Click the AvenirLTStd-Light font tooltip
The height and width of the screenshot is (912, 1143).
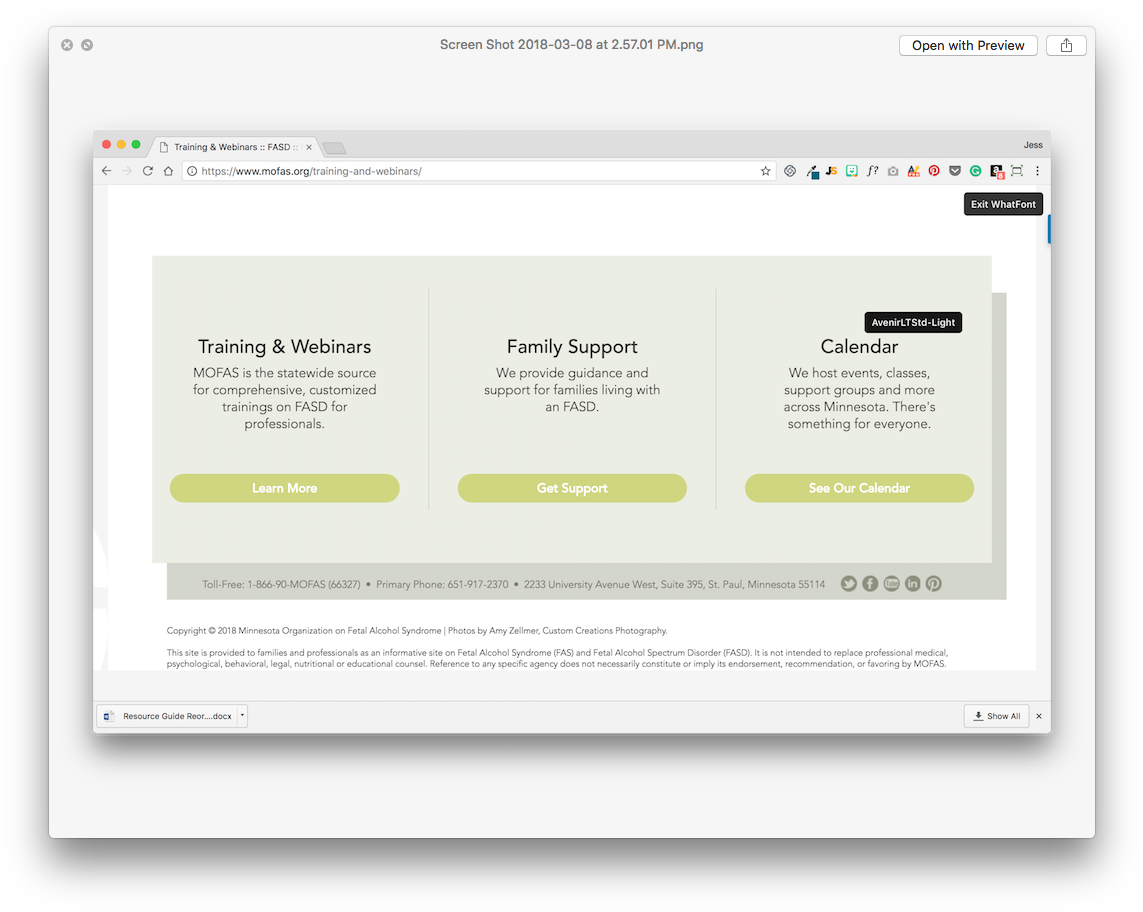[x=913, y=322]
